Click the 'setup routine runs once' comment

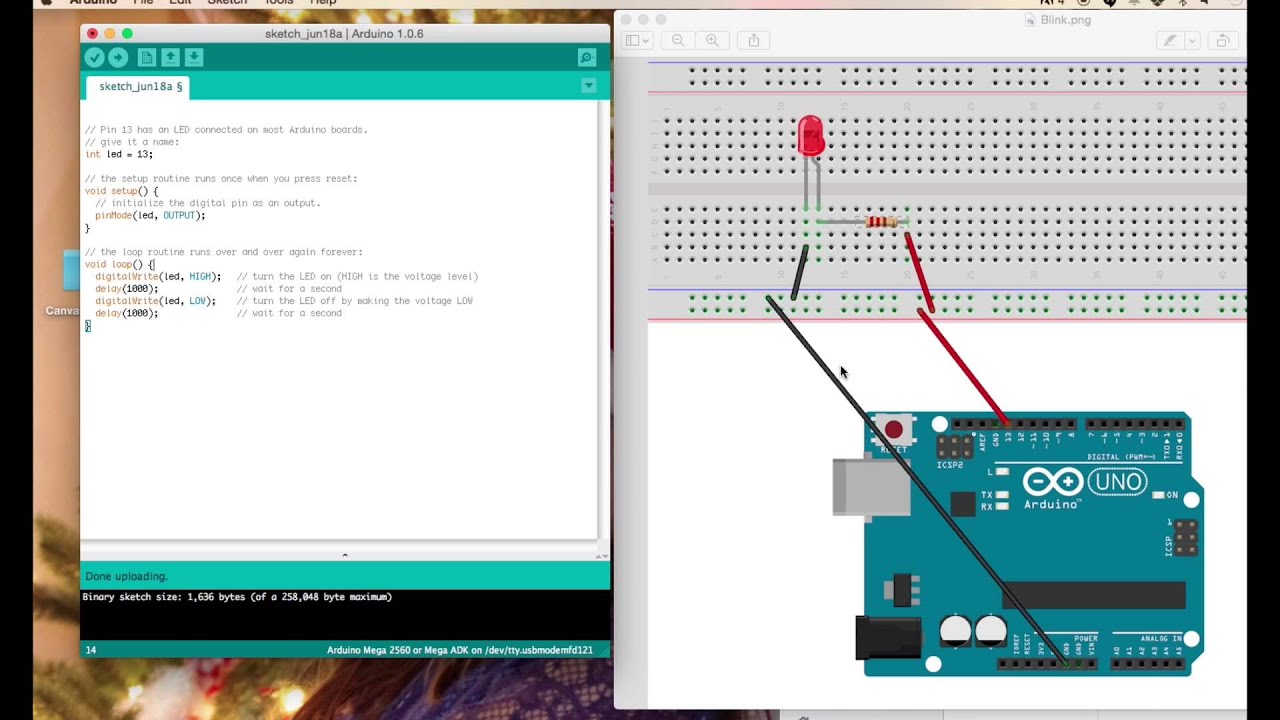(x=221, y=179)
